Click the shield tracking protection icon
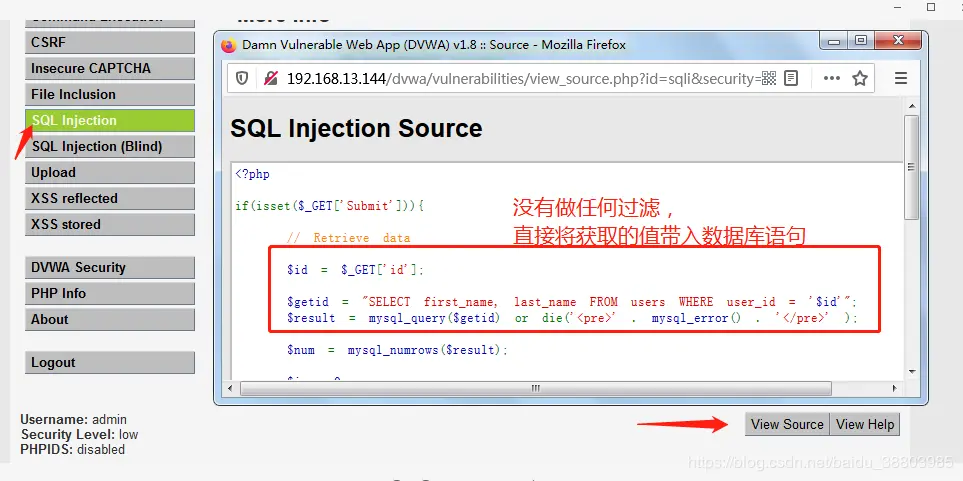 click(242, 79)
